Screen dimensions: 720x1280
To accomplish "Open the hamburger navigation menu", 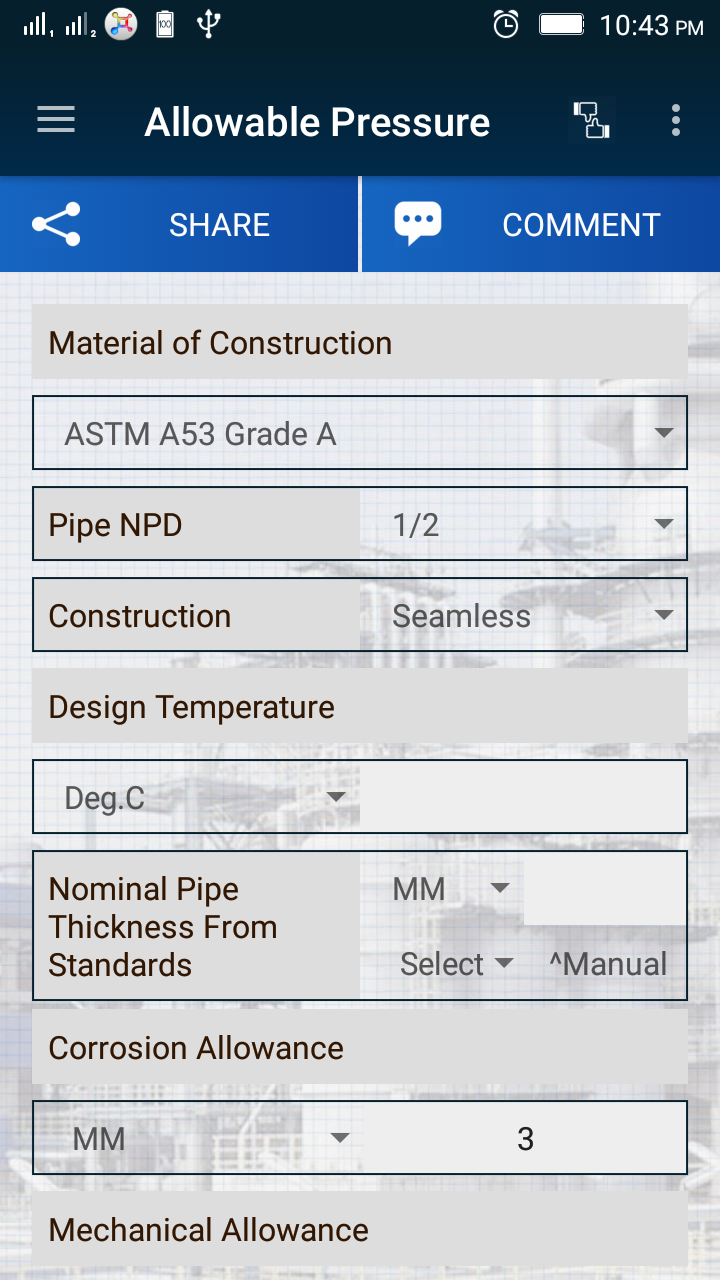I will point(56,120).
